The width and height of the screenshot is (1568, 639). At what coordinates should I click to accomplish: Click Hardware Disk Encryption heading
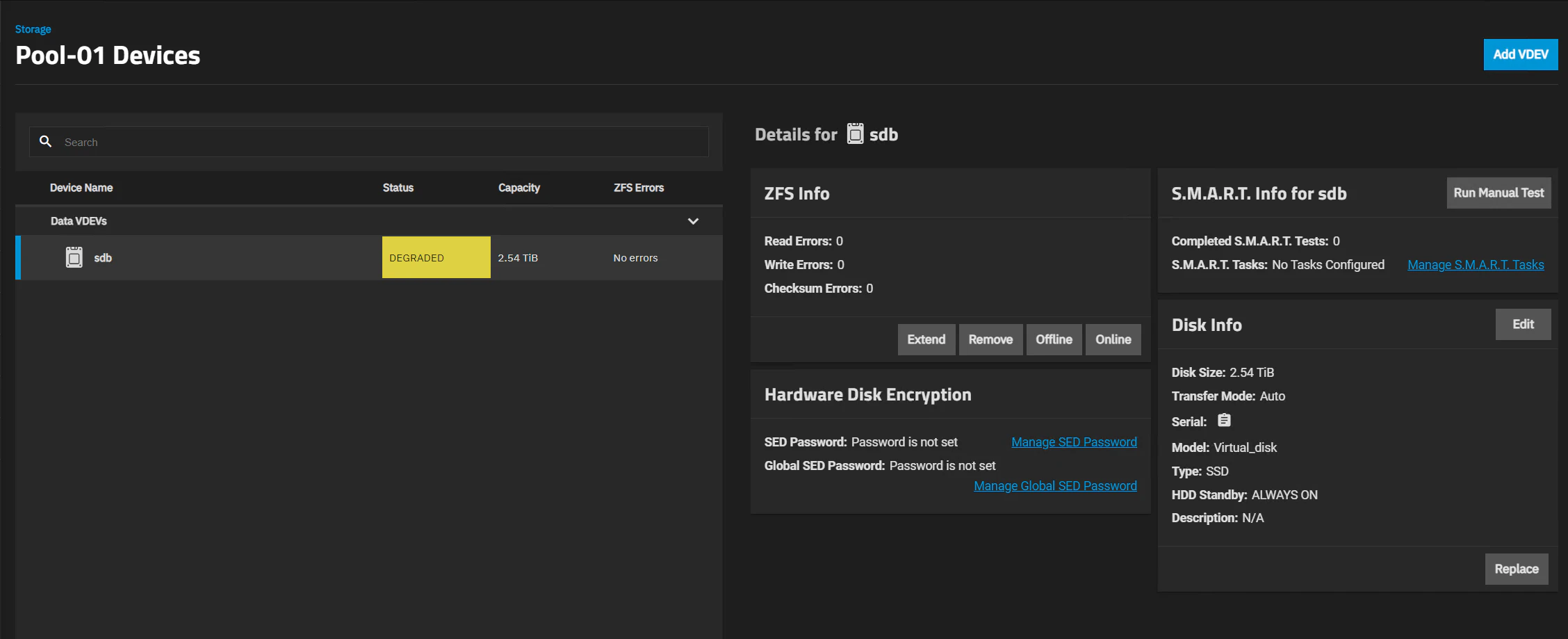(867, 395)
